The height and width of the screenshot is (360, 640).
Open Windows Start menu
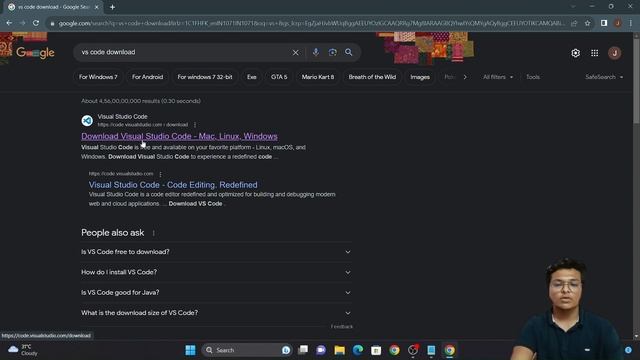(190, 350)
